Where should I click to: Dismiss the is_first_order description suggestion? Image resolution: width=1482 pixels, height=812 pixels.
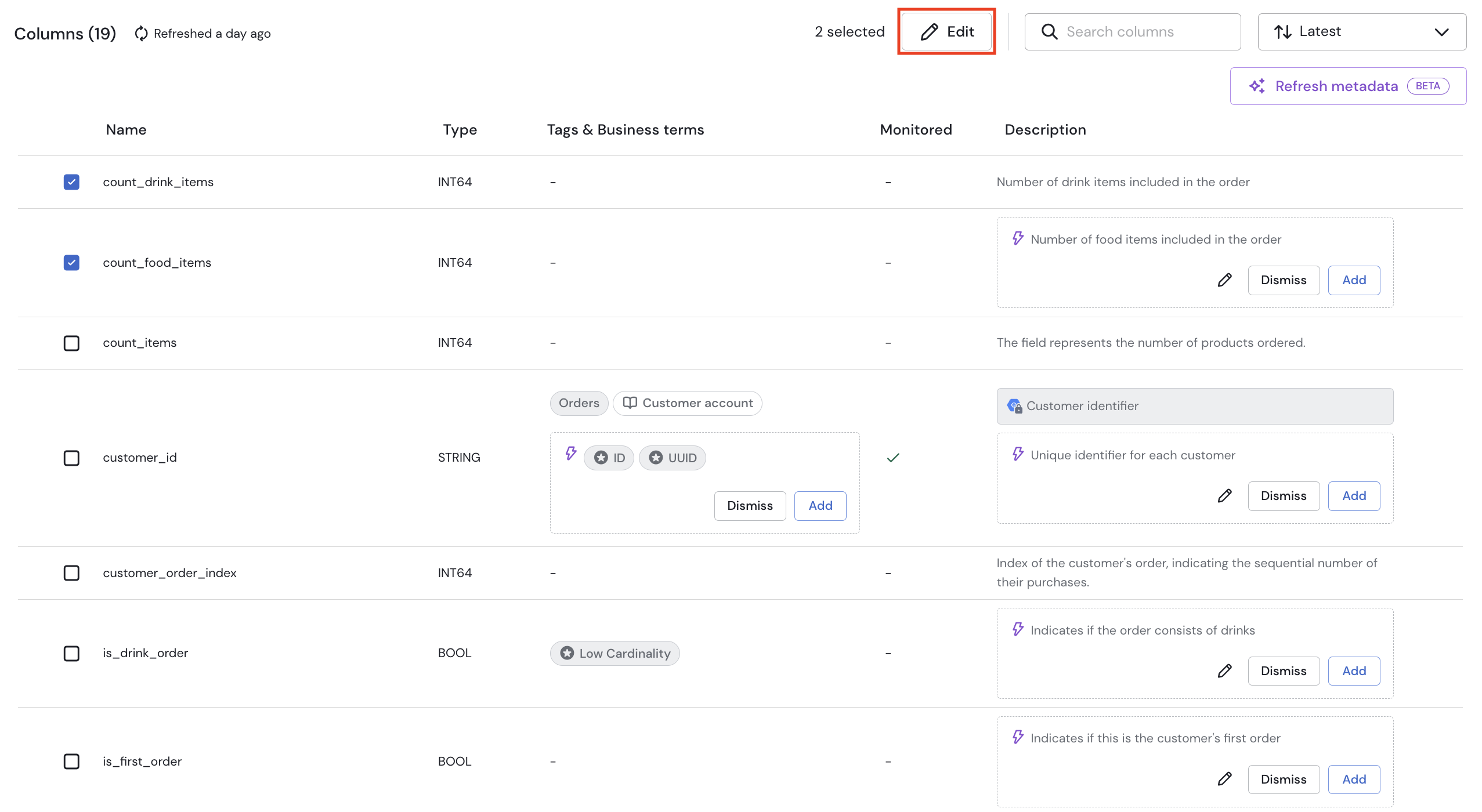pos(1284,779)
